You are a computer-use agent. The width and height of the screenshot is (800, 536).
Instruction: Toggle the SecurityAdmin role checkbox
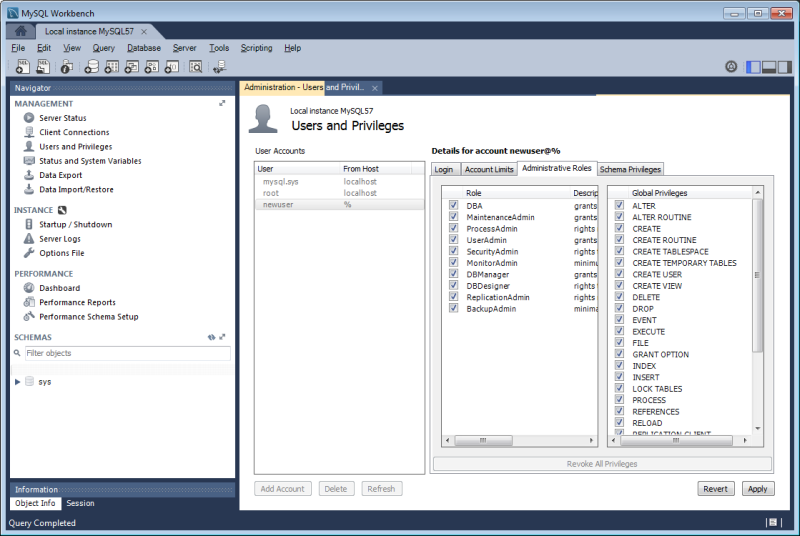click(453, 251)
